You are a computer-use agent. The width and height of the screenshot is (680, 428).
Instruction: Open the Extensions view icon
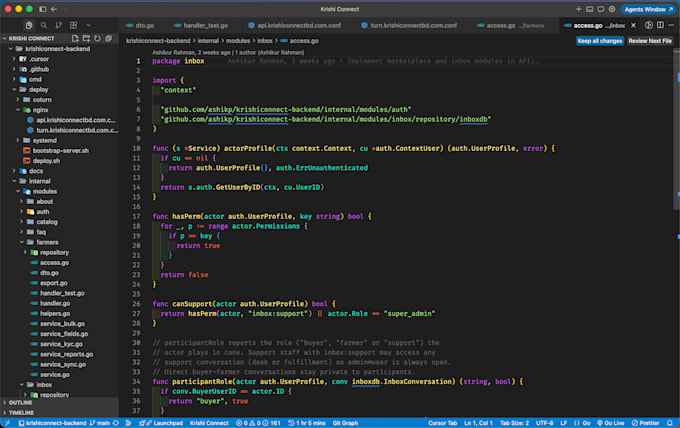coord(73,25)
